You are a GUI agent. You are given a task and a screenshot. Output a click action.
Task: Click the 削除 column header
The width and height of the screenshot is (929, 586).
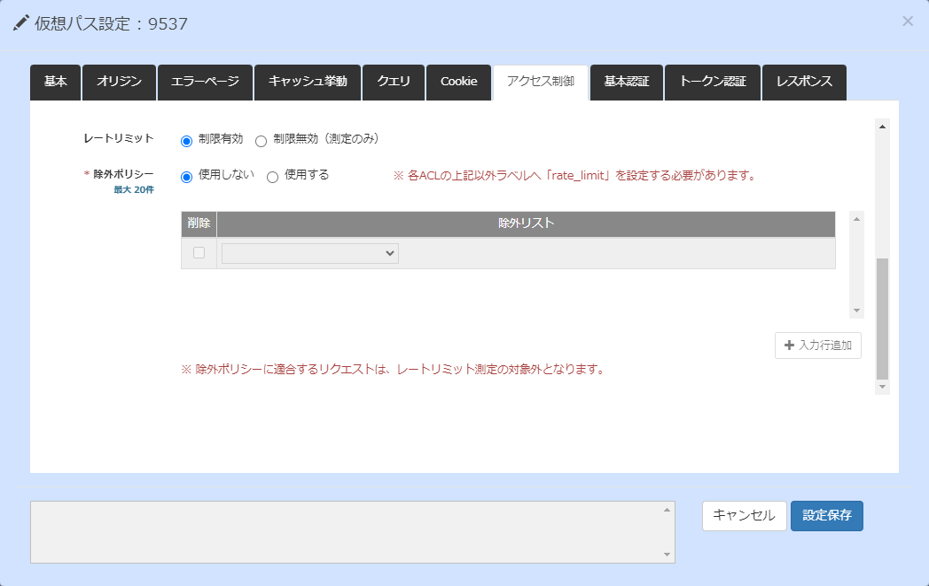(199, 223)
